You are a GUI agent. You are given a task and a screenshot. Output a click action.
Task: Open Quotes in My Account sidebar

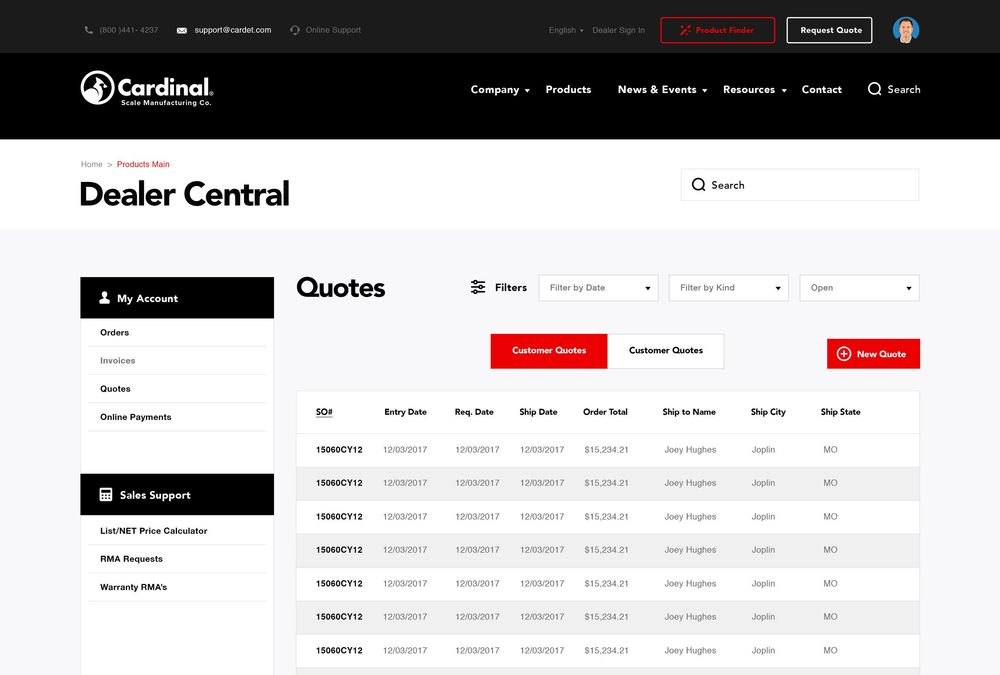coord(115,389)
